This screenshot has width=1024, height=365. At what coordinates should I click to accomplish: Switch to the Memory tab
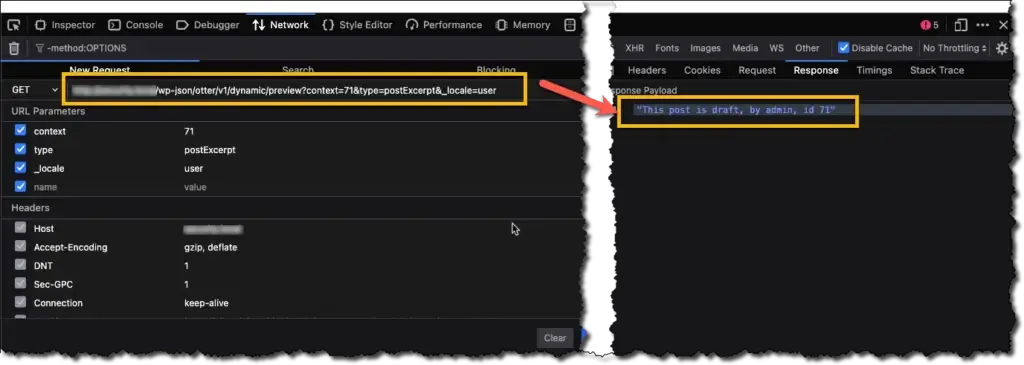pyautogui.click(x=523, y=25)
